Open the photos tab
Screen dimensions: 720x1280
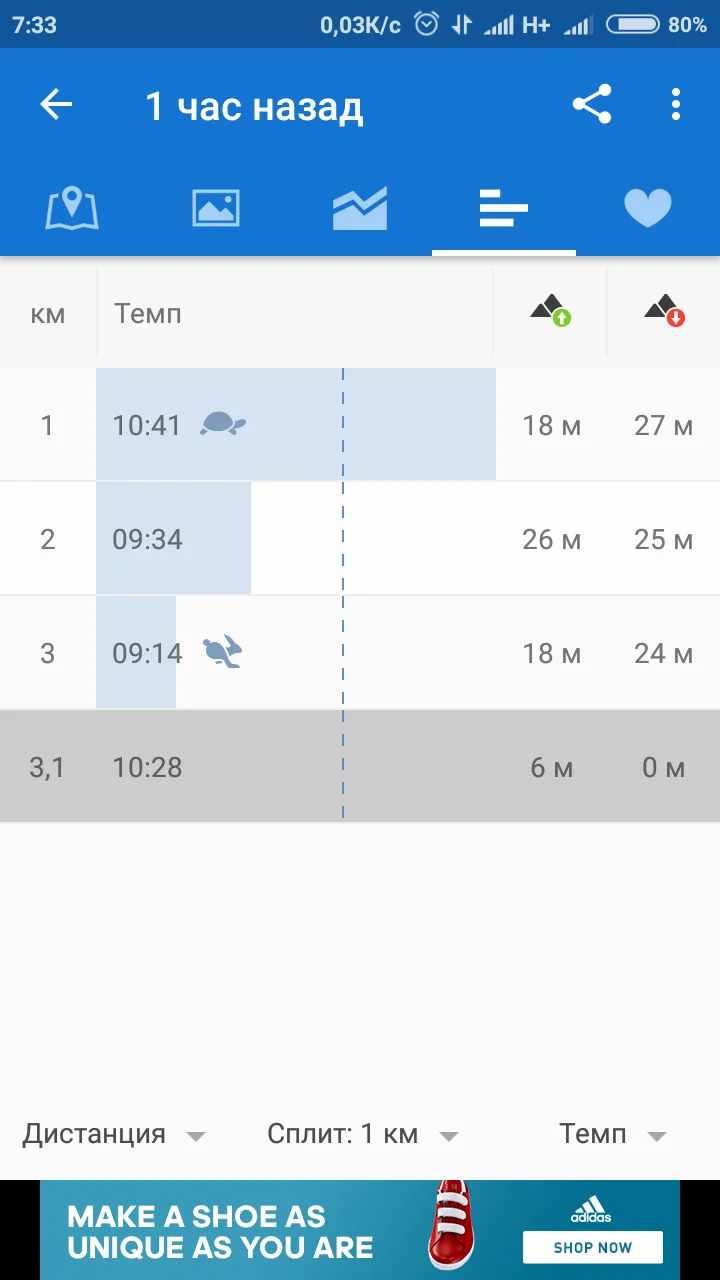(216, 209)
